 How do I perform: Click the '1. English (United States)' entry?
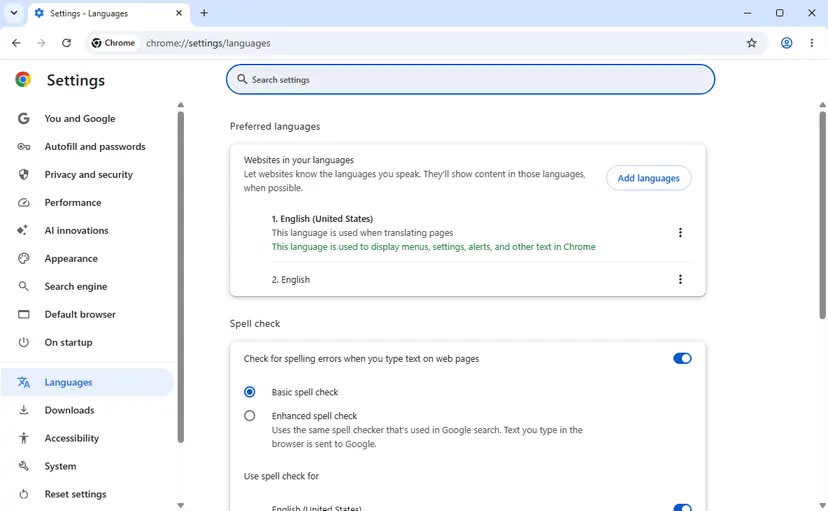point(322,219)
